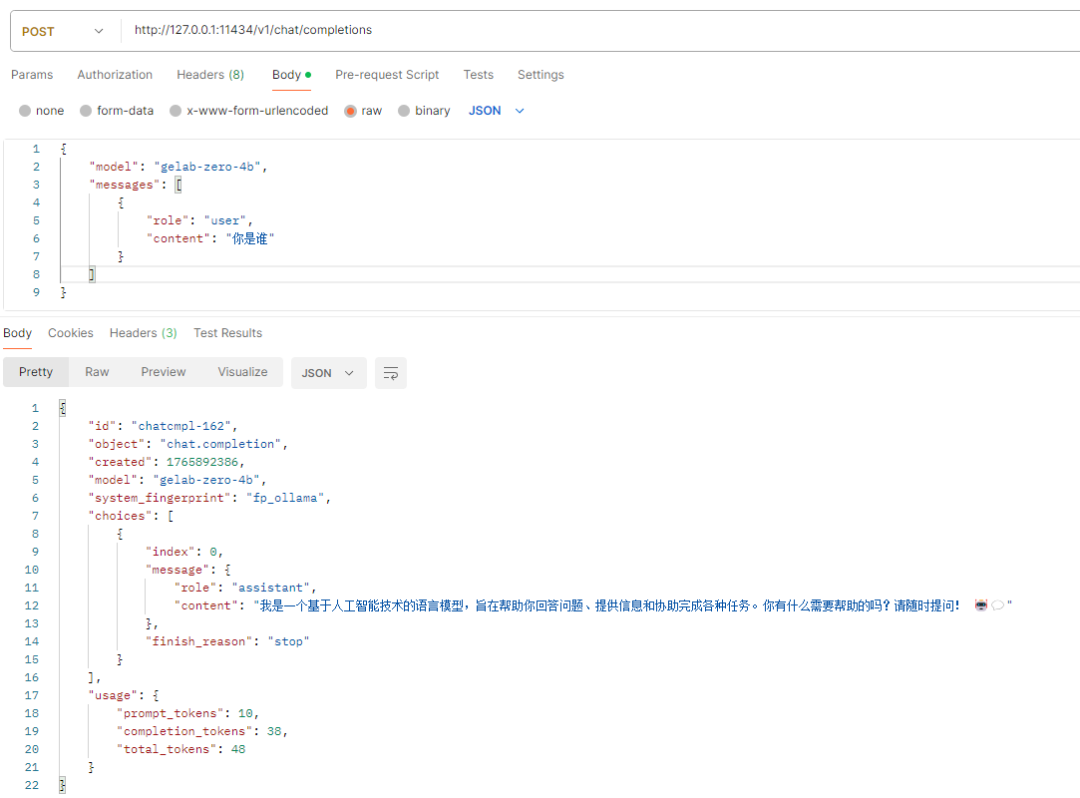The image size is (1080, 798).
Task: Open the response JSON format dropdown
Action: coord(328,373)
